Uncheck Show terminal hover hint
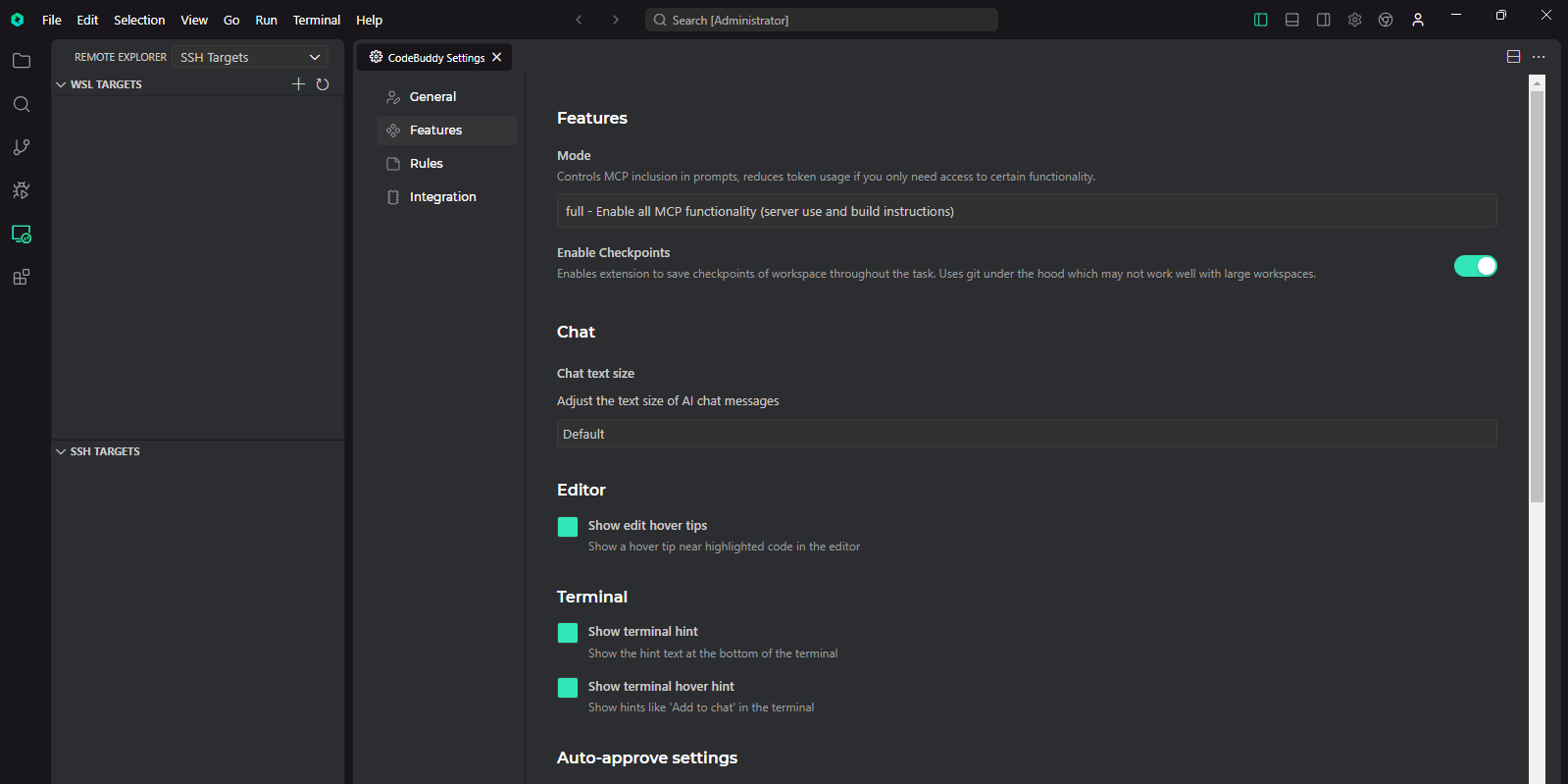Image resolution: width=1568 pixels, height=784 pixels. point(568,688)
